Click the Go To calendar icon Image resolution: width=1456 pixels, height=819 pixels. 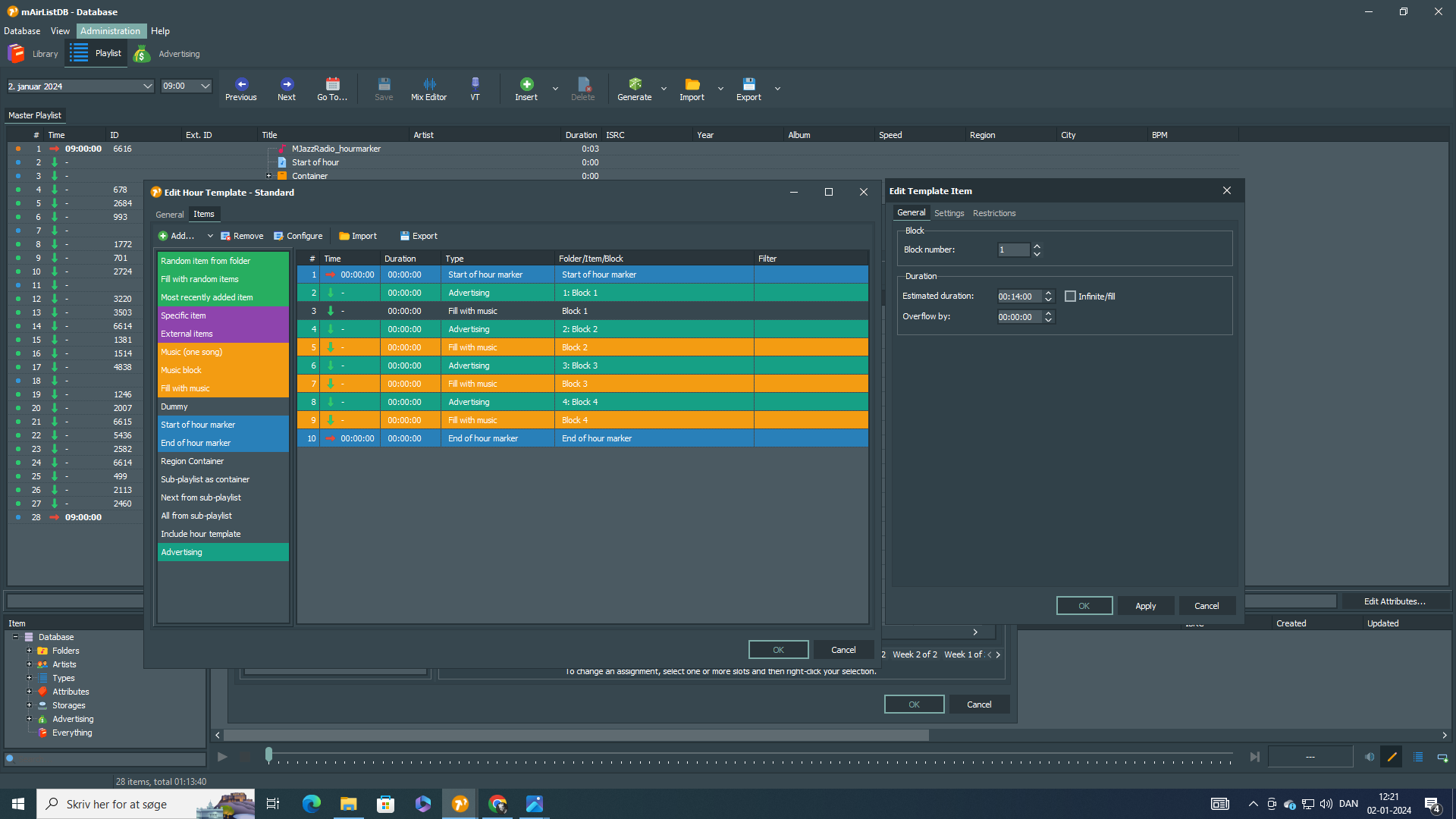click(x=332, y=84)
